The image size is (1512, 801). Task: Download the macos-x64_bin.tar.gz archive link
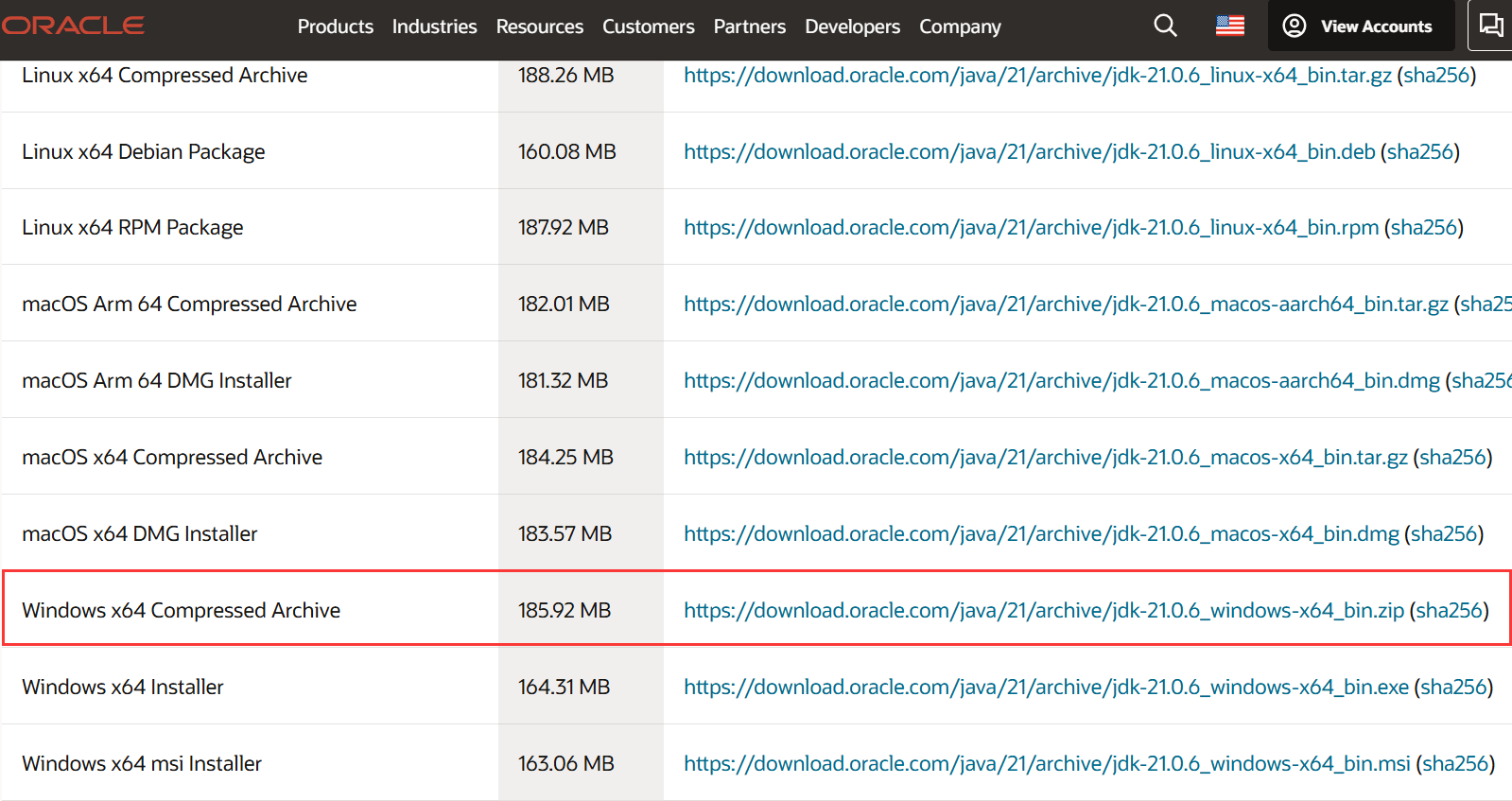tap(1046, 457)
